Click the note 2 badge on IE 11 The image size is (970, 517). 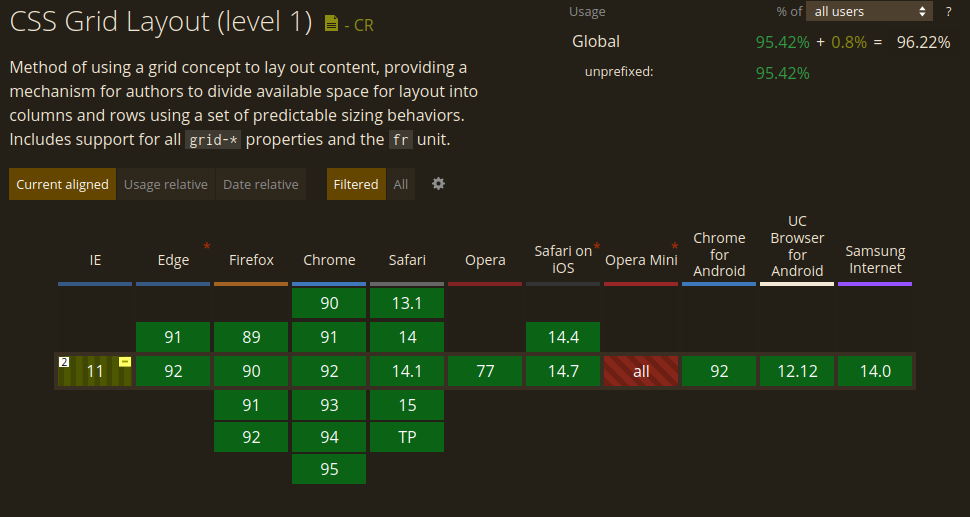64,362
